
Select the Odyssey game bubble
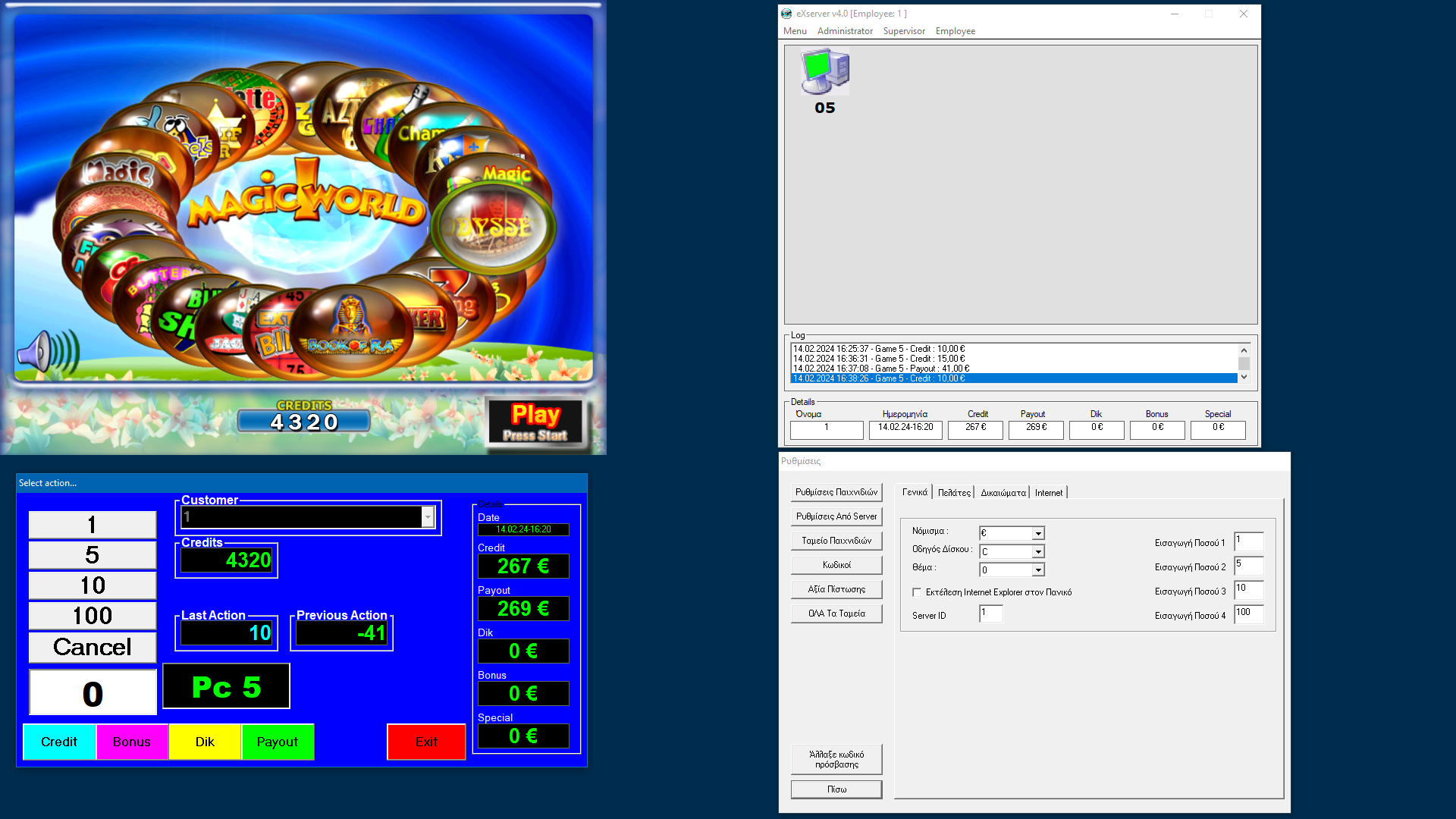(494, 226)
